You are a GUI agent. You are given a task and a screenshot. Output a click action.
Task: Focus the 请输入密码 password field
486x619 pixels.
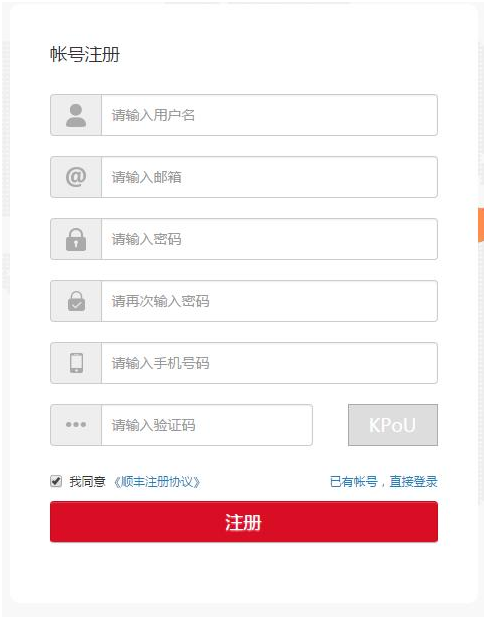(269, 239)
